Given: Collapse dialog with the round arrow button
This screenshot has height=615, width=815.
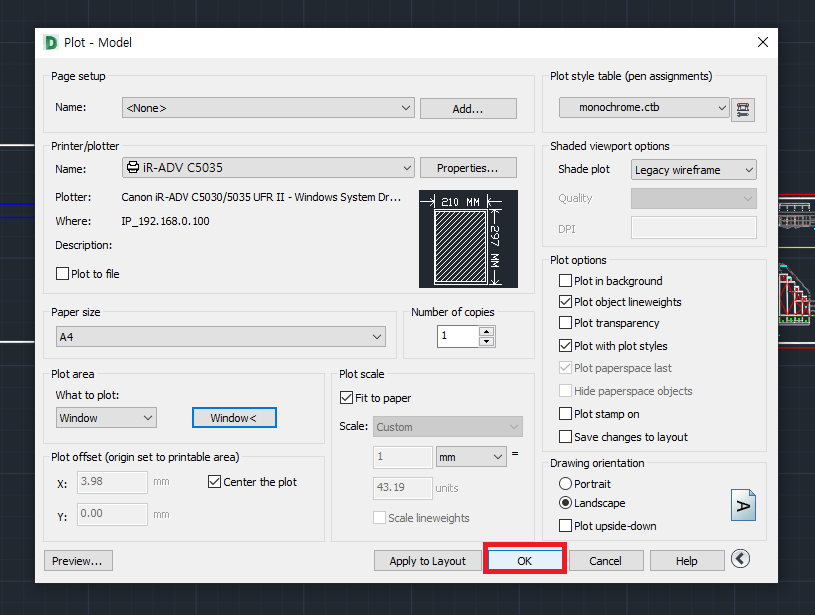Looking at the screenshot, I should (740, 559).
